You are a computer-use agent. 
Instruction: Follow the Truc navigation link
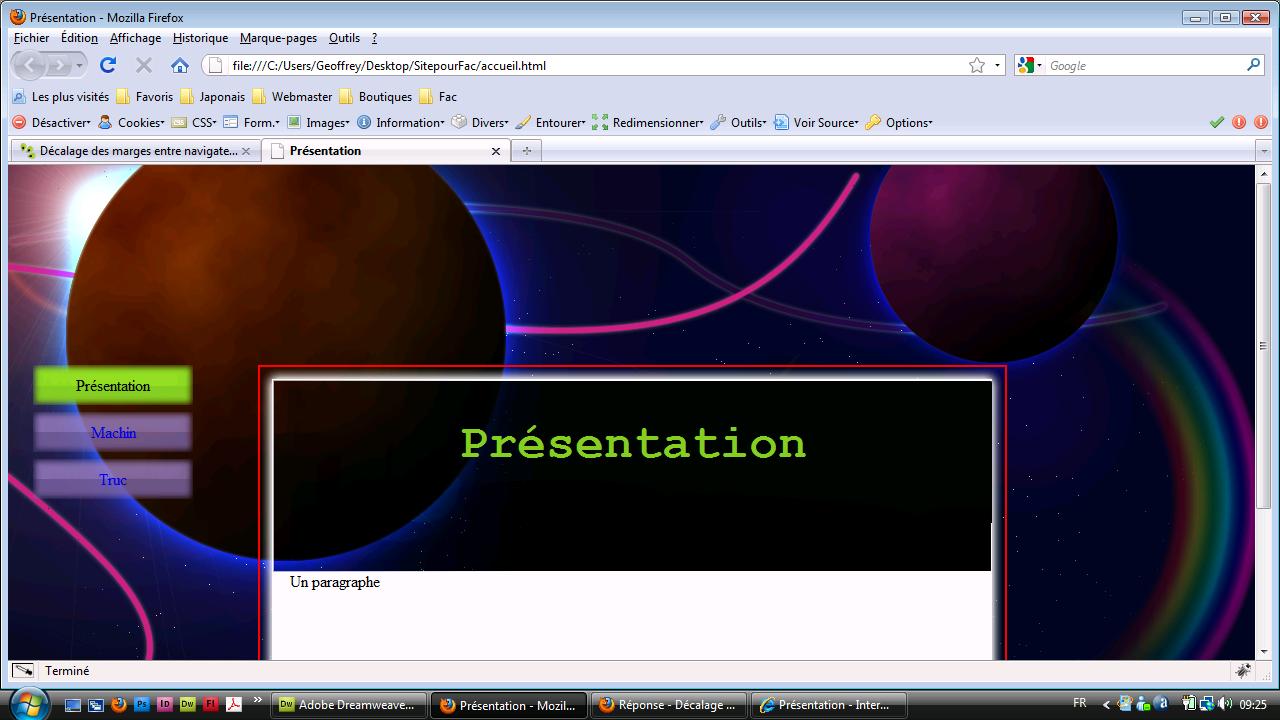(113, 480)
